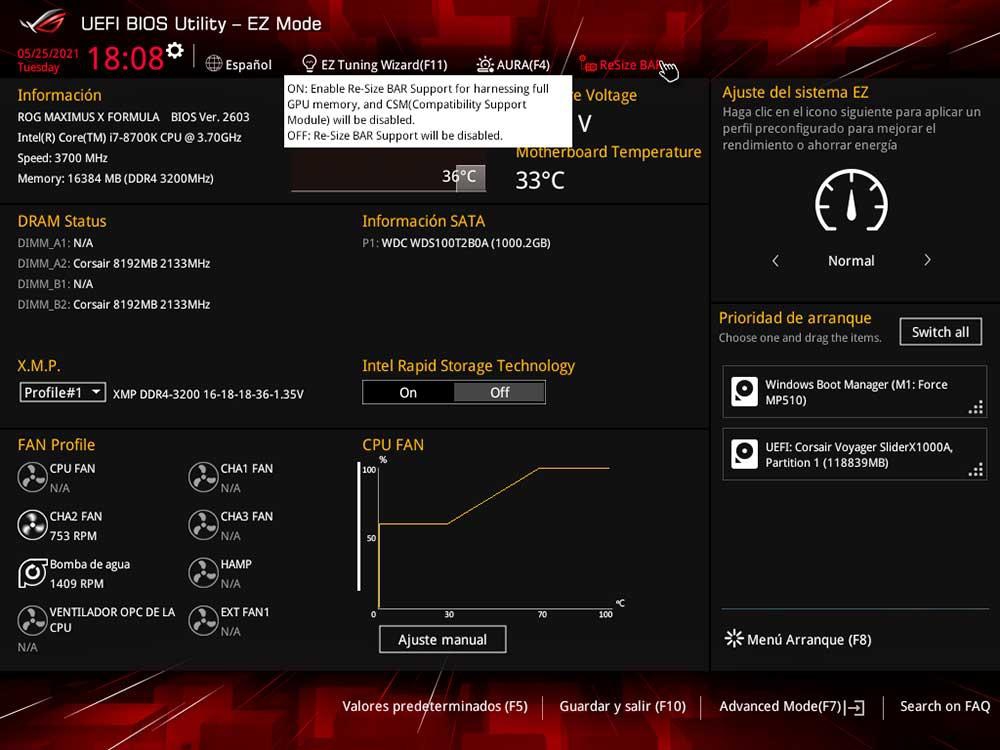Load Valores predeterminados (F5)
The width and height of the screenshot is (1000, 750).
pos(435,706)
